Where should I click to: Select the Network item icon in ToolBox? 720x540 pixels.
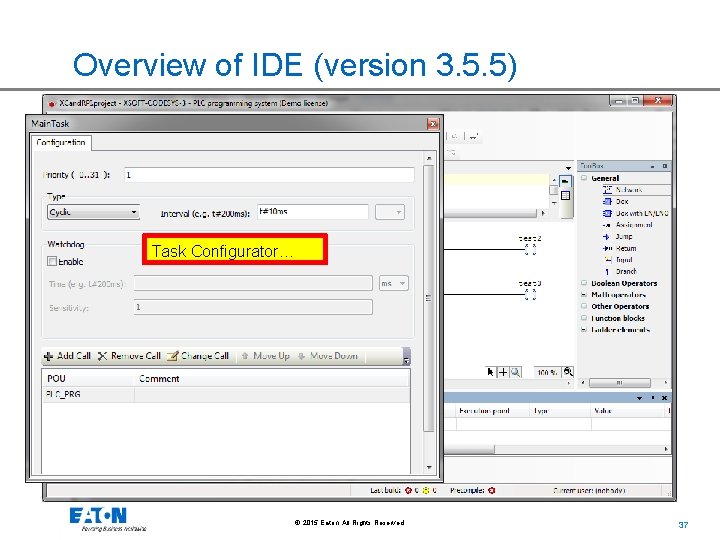click(x=607, y=190)
